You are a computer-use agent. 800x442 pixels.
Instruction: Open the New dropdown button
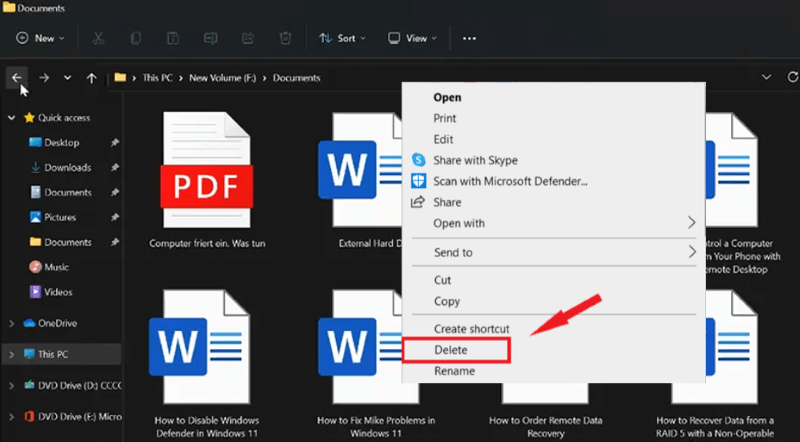(40, 38)
